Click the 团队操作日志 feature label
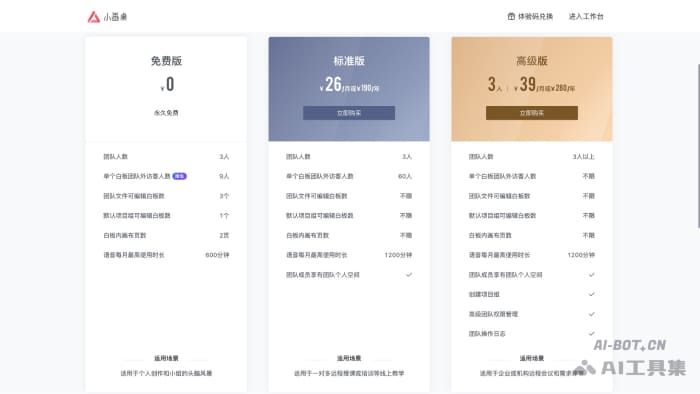700x394 pixels. 487,334
